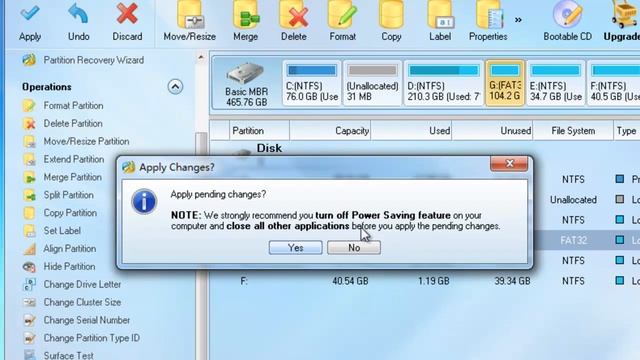The height and width of the screenshot is (360, 640).
Task: Select Change Serial Number operation
Action: [x=87, y=320]
